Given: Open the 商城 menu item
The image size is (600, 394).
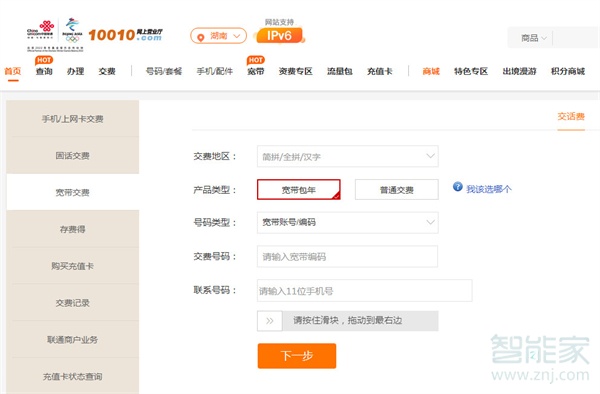Looking at the screenshot, I should click(x=431, y=71).
